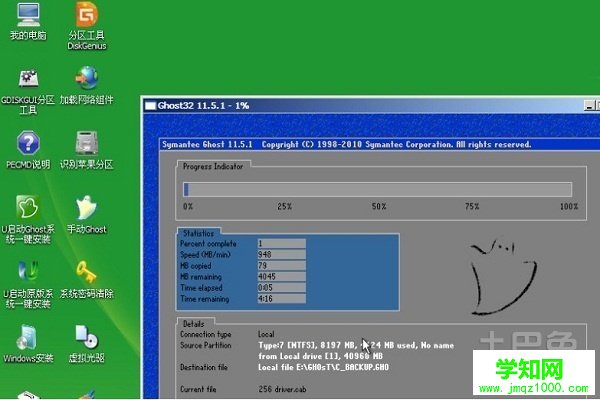
Task: Launch the U启动原版系统一键安装 icon
Action: pyautogui.click(x=28, y=284)
